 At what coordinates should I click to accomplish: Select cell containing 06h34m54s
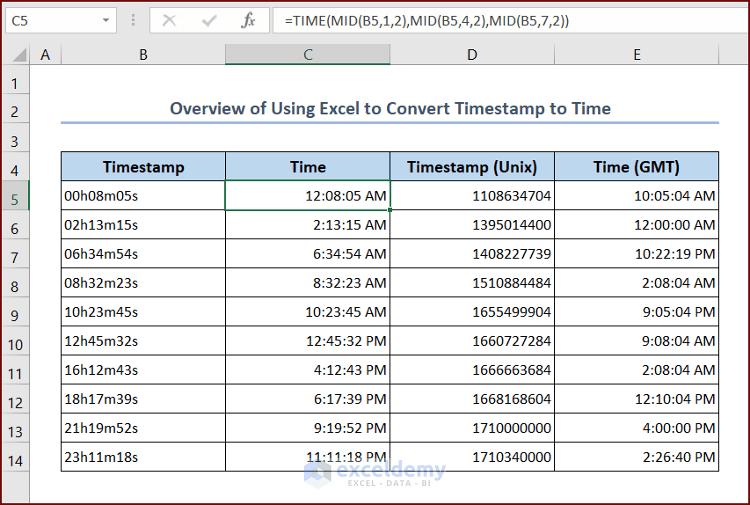(143, 253)
